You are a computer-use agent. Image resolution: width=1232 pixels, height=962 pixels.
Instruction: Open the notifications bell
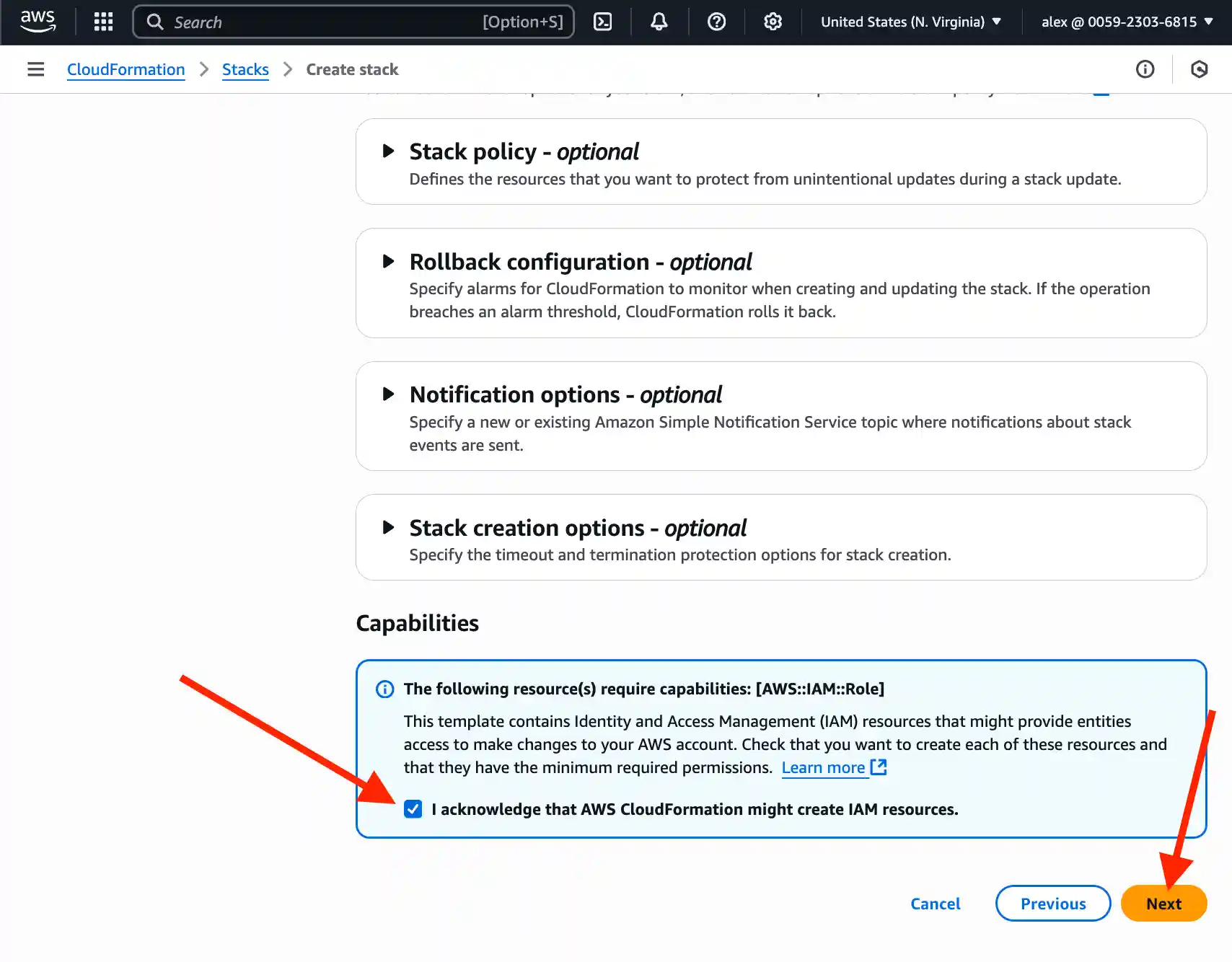[x=658, y=22]
